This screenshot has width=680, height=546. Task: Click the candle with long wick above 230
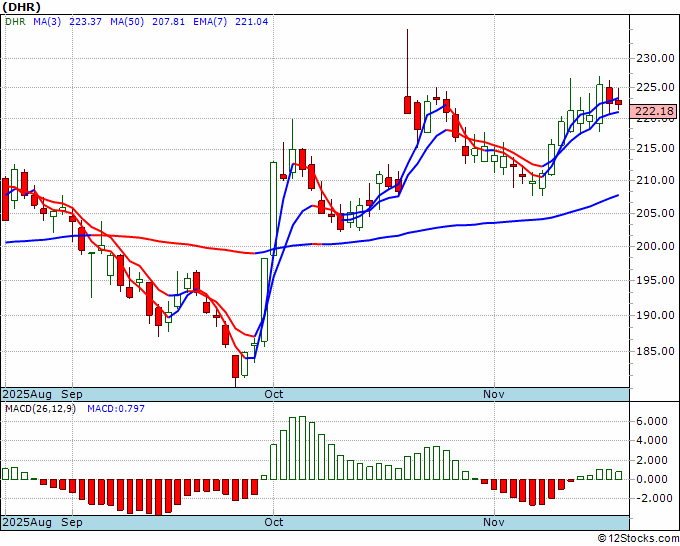(x=407, y=72)
